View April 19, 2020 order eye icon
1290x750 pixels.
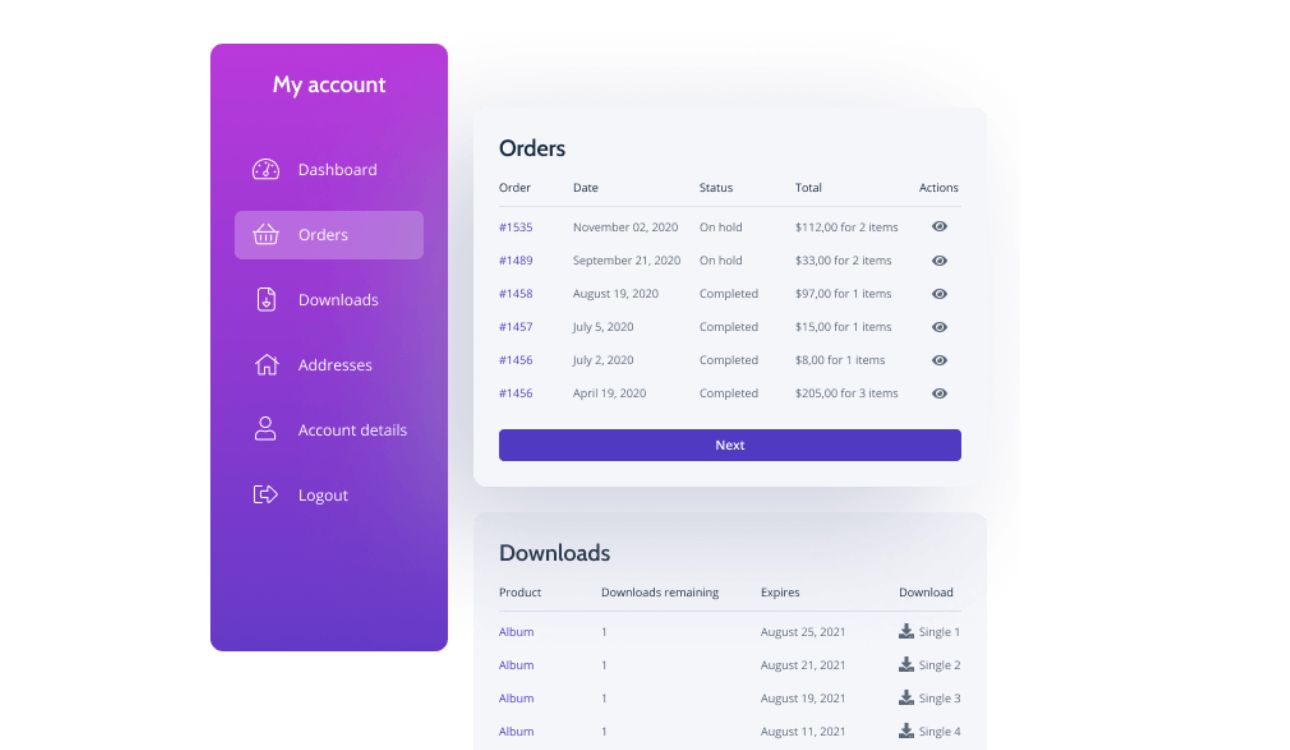click(939, 393)
